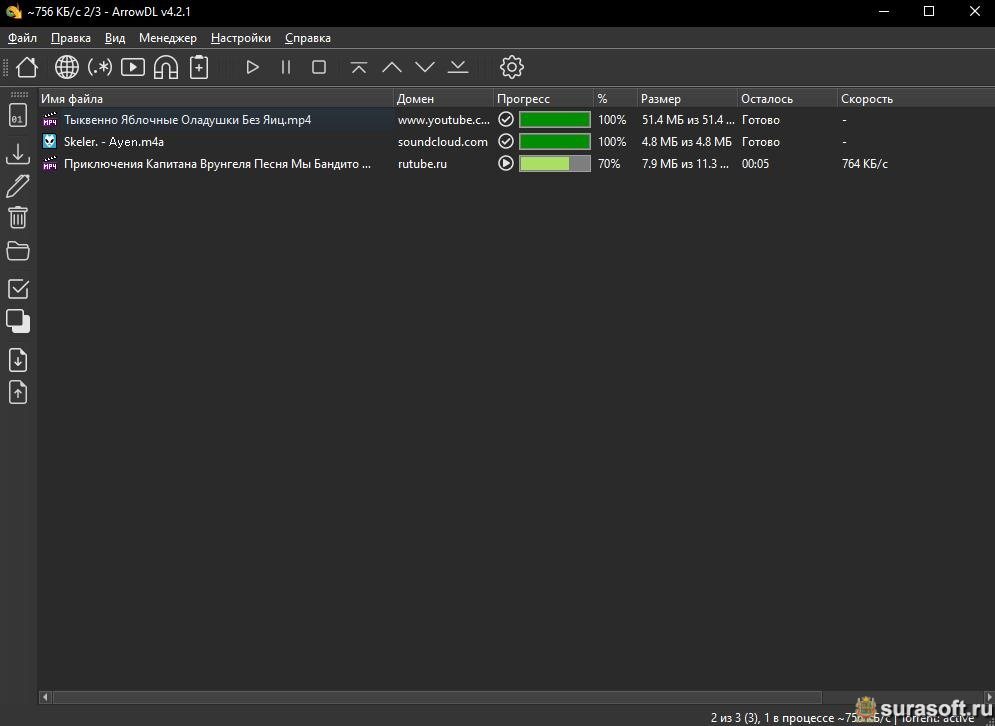Open settings via the gear icon
This screenshot has width=995, height=726.
[x=511, y=67]
